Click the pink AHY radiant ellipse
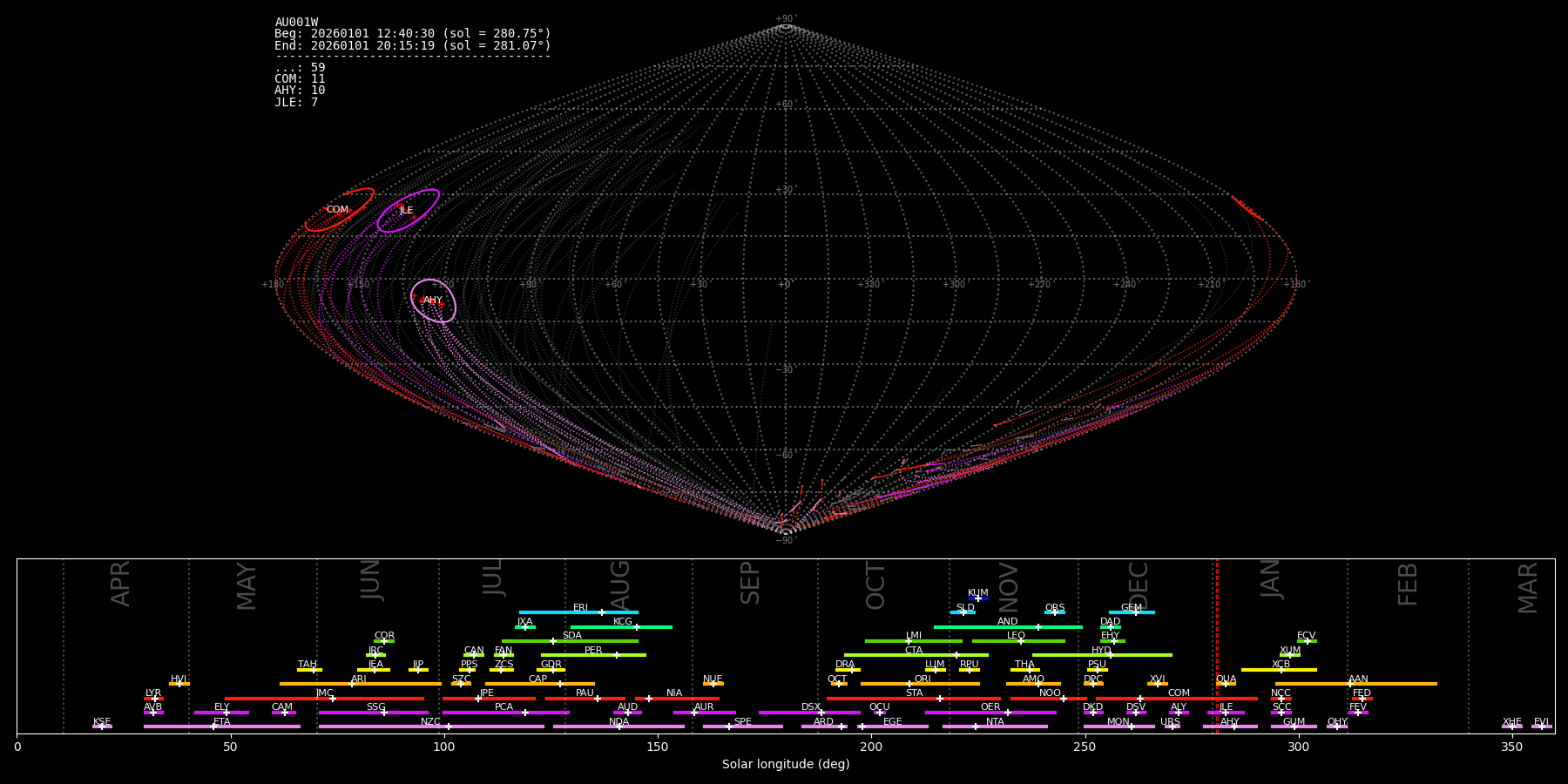This screenshot has width=1568, height=784. click(433, 301)
